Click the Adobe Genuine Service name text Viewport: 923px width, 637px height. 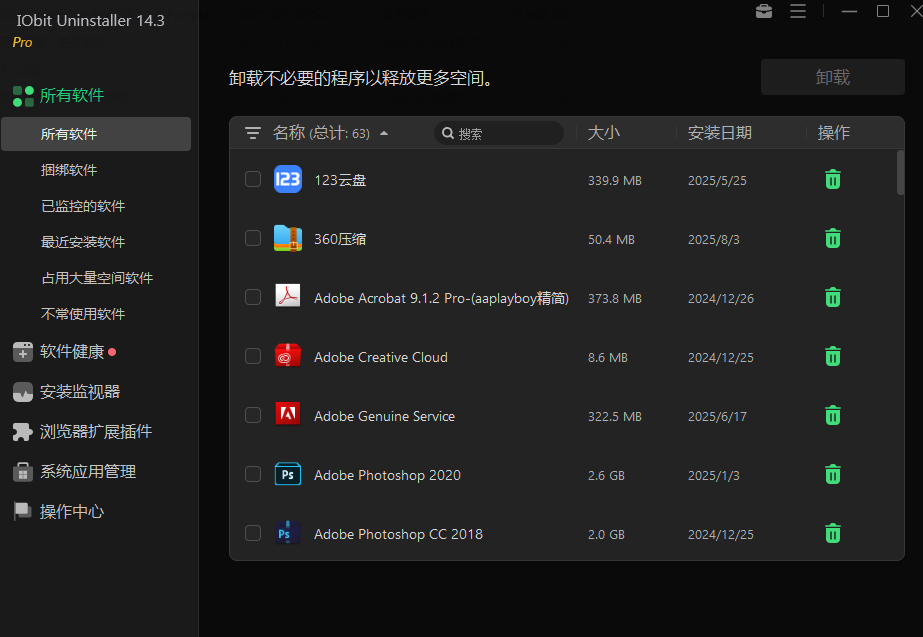point(384,416)
